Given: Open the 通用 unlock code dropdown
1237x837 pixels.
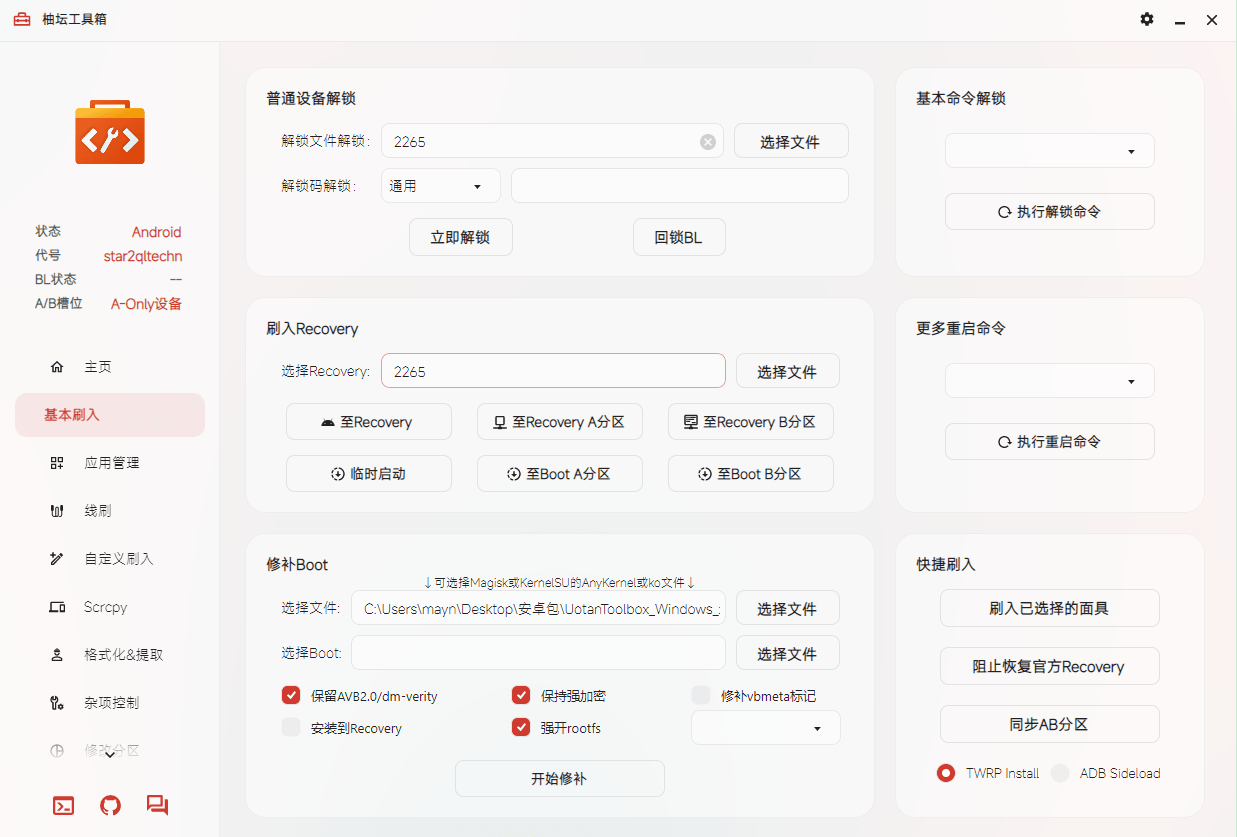Looking at the screenshot, I should pyautogui.click(x=440, y=185).
